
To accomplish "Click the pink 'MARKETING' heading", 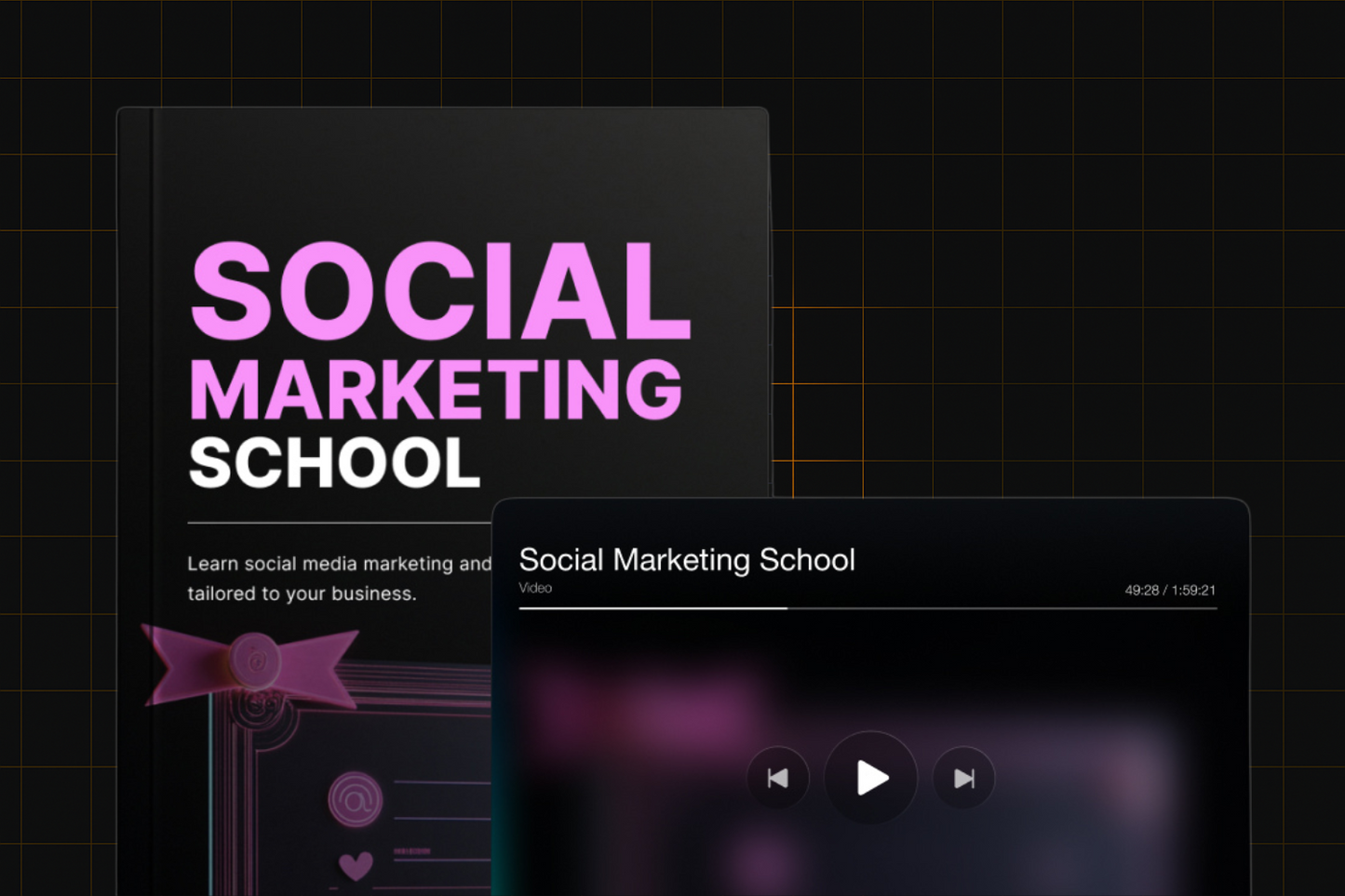I will 436,390.
